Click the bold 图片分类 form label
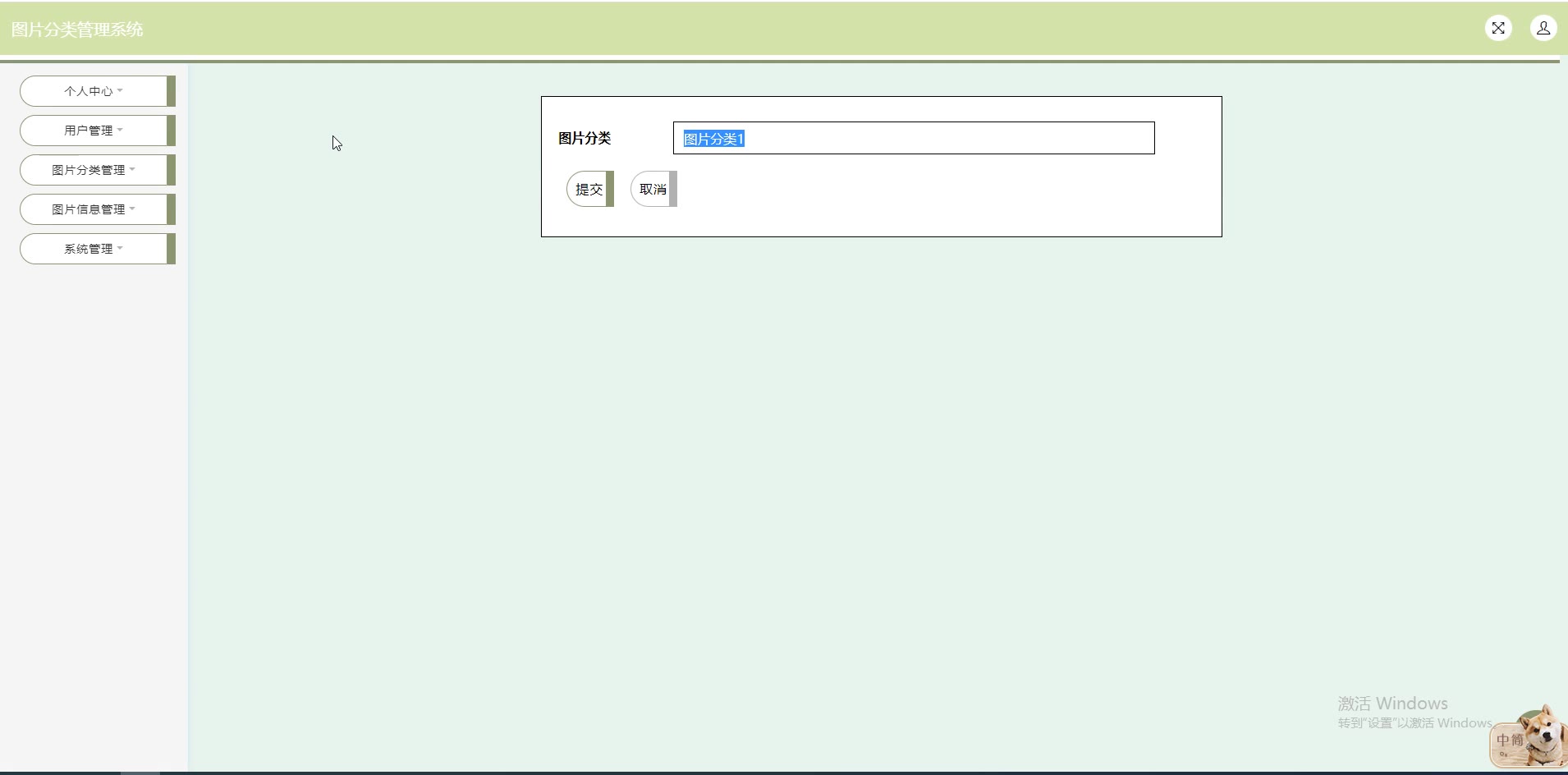The image size is (1568, 775). pyautogui.click(x=585, y=138)
